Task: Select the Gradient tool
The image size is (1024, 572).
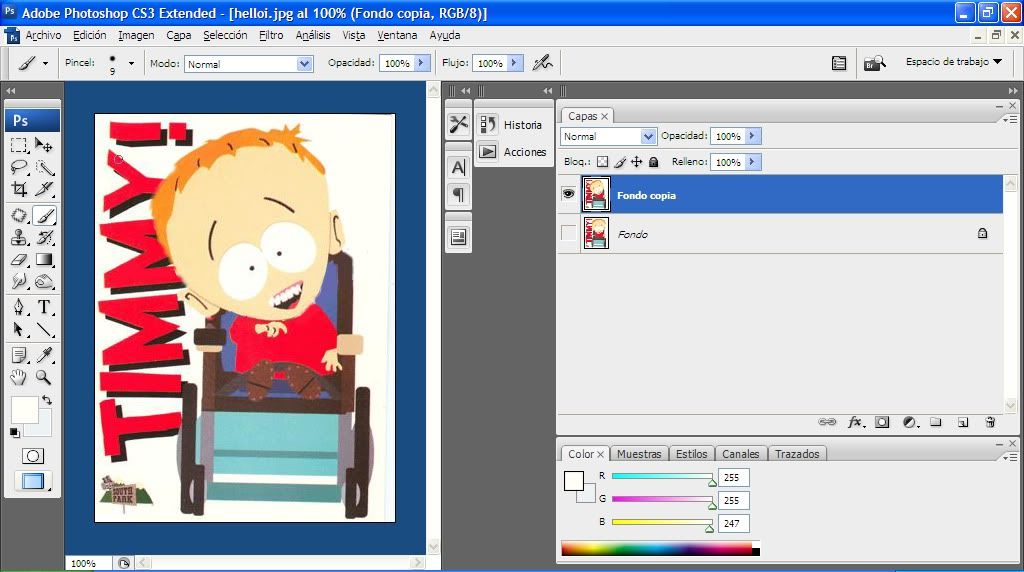Action: click(x=44, y=260)
